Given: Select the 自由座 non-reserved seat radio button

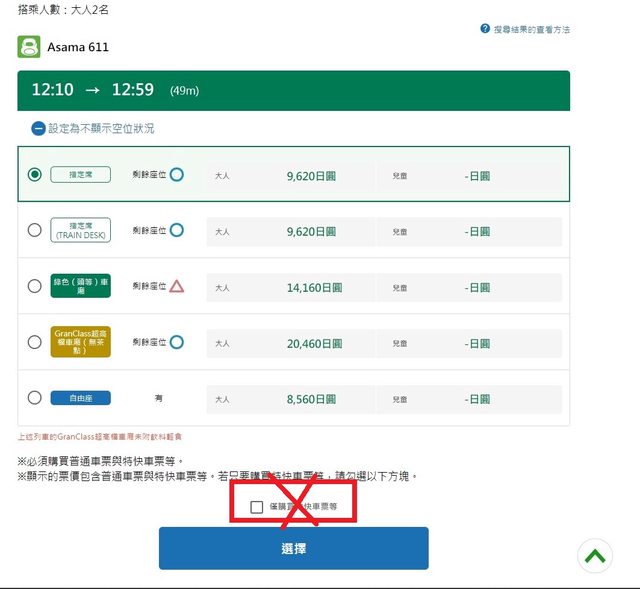Looking at the screenshot, I should coord(35,397).
